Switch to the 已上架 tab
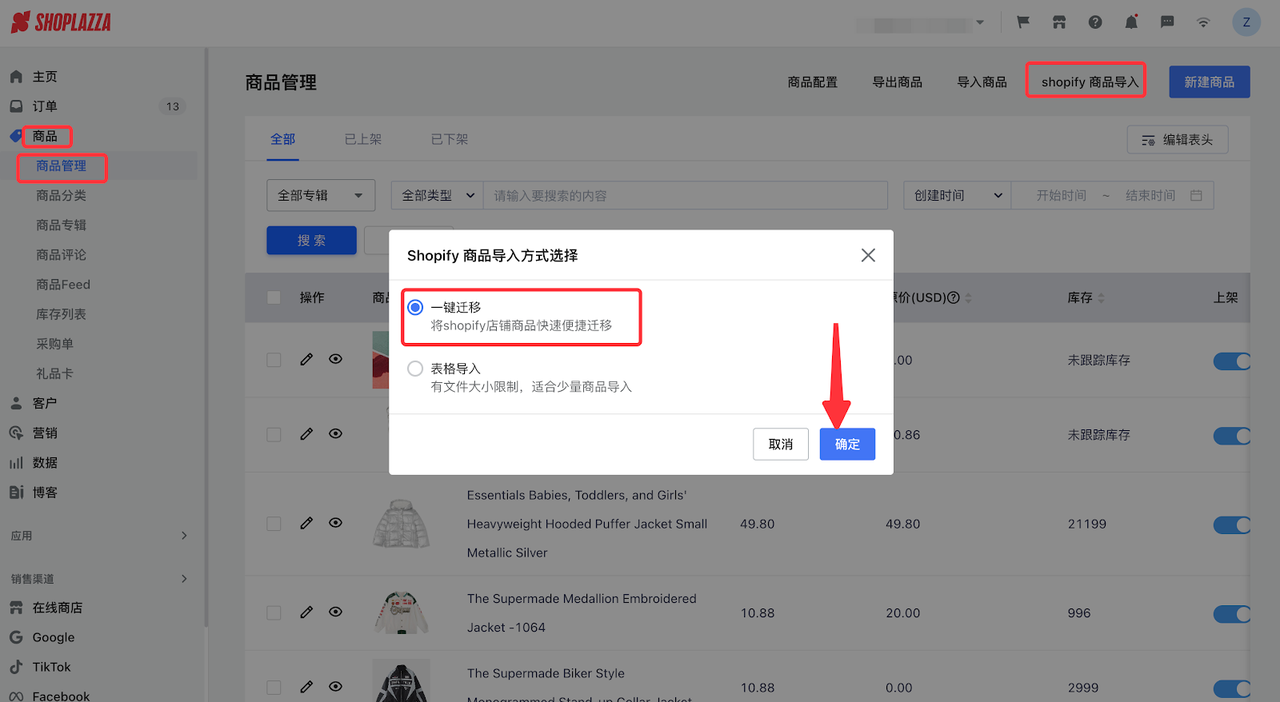 362,139
